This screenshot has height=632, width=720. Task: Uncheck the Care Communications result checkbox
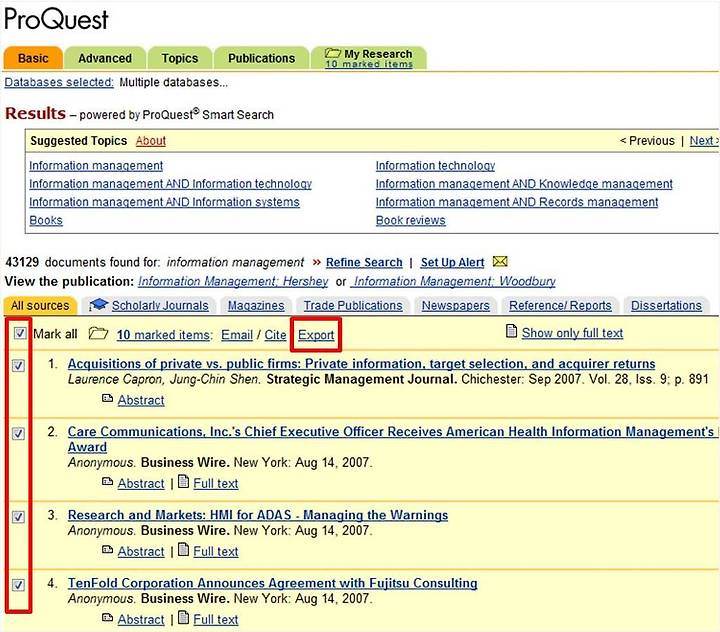tap(18, 434)
